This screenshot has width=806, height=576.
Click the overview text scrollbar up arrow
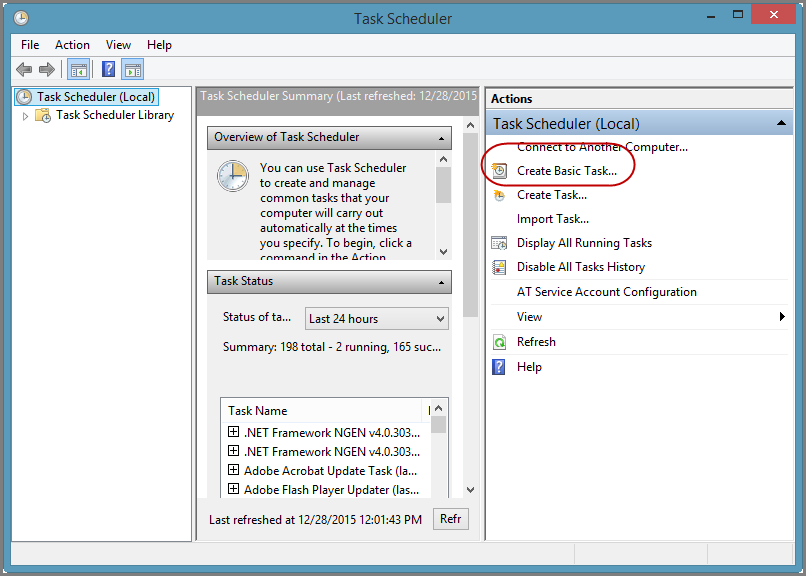coord(444,159)
